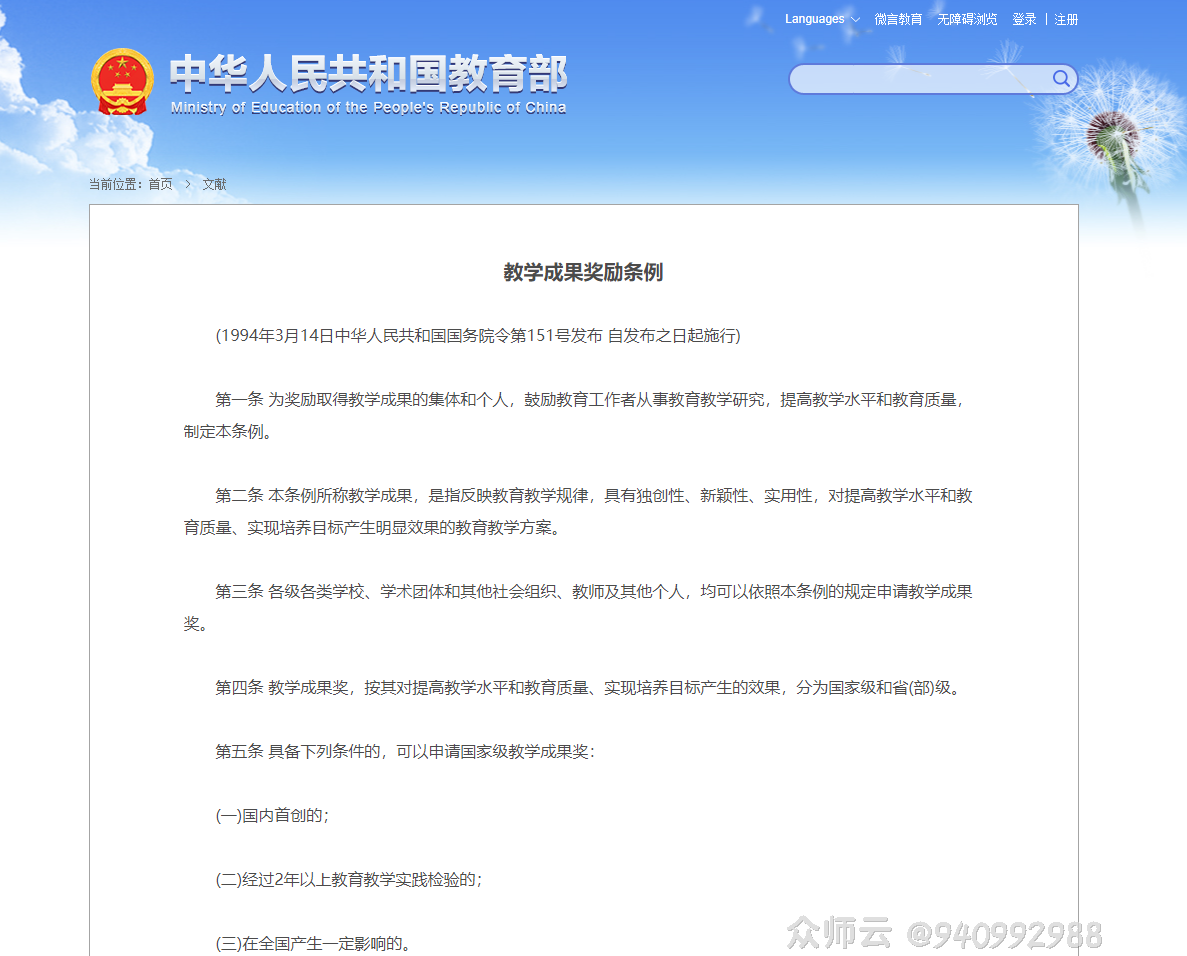Image resolution: width=1187 pixels, height=956 pixels.
Task: Click the 中华人民共和国教育部 site title
Action: click(368, 73)
